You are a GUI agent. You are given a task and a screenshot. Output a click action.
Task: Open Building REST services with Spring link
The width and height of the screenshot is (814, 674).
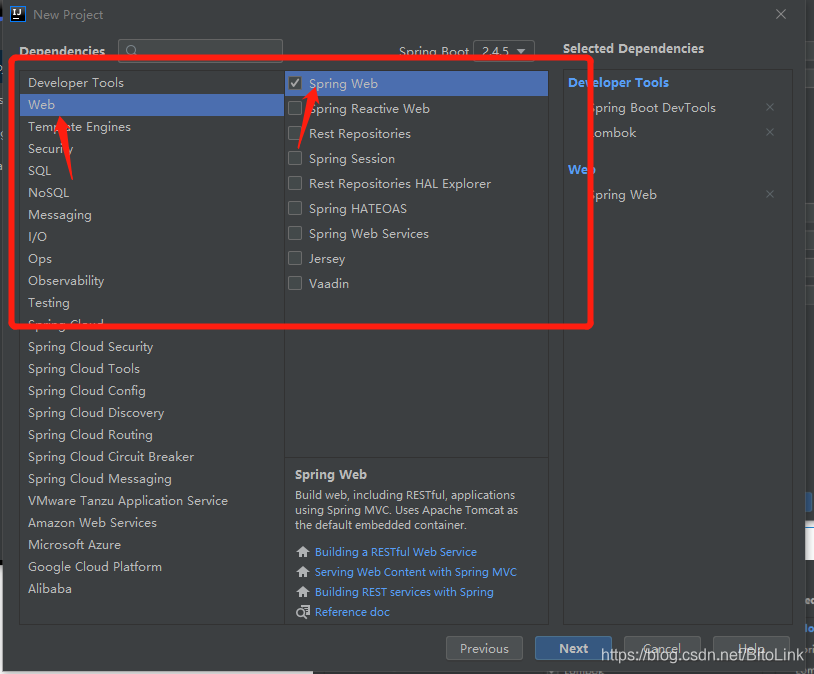(x=404, y=592)
